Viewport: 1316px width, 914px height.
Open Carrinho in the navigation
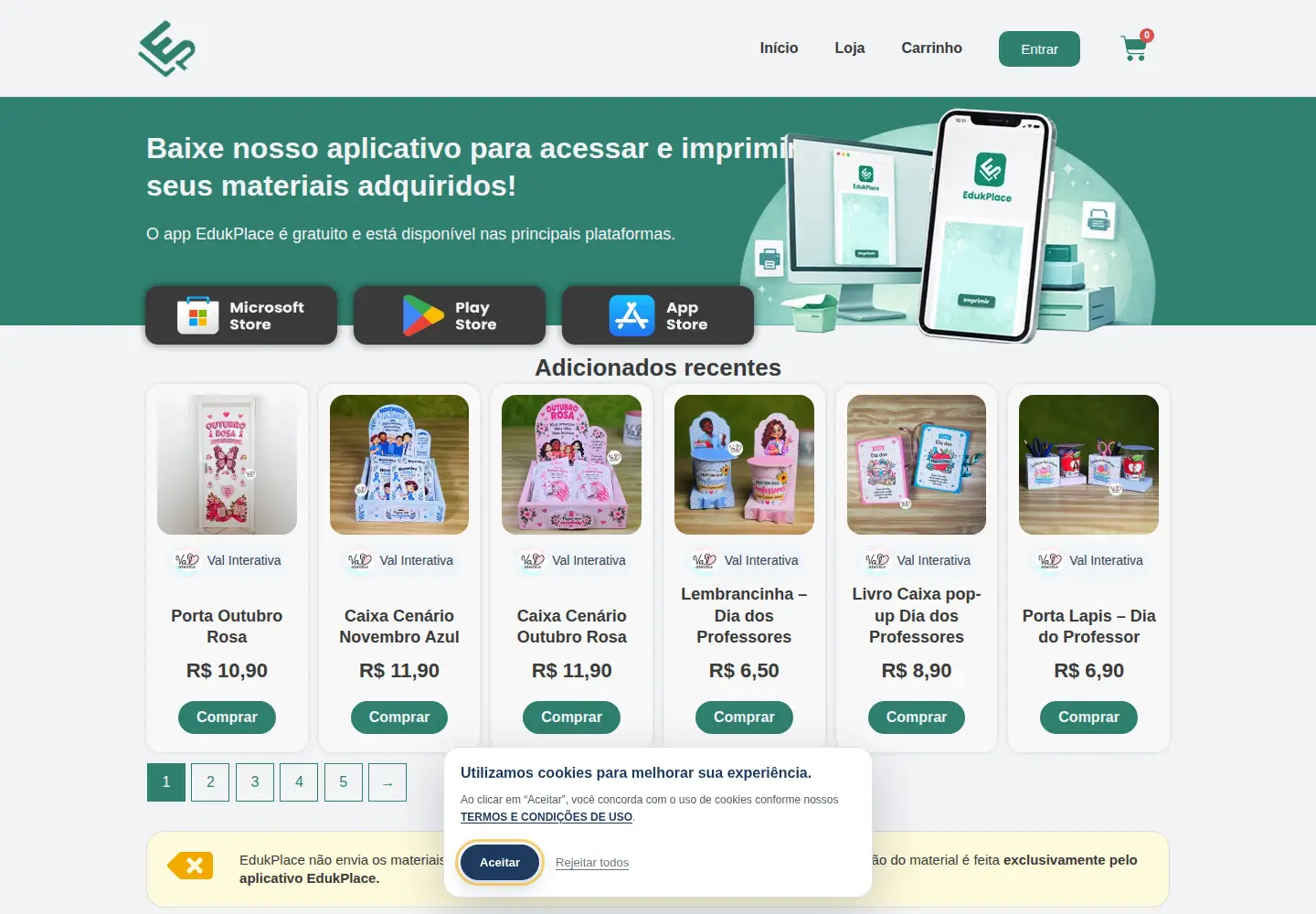coord(931,48)
